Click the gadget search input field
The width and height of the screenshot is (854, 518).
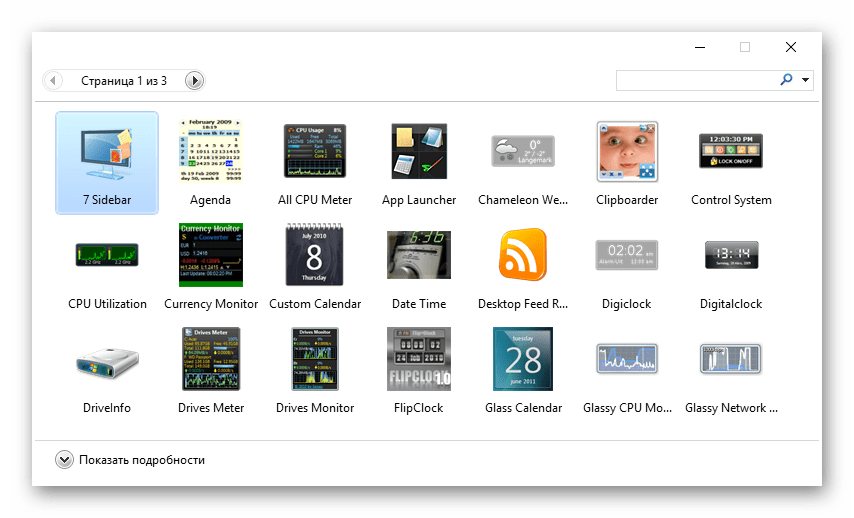[695, 80]
